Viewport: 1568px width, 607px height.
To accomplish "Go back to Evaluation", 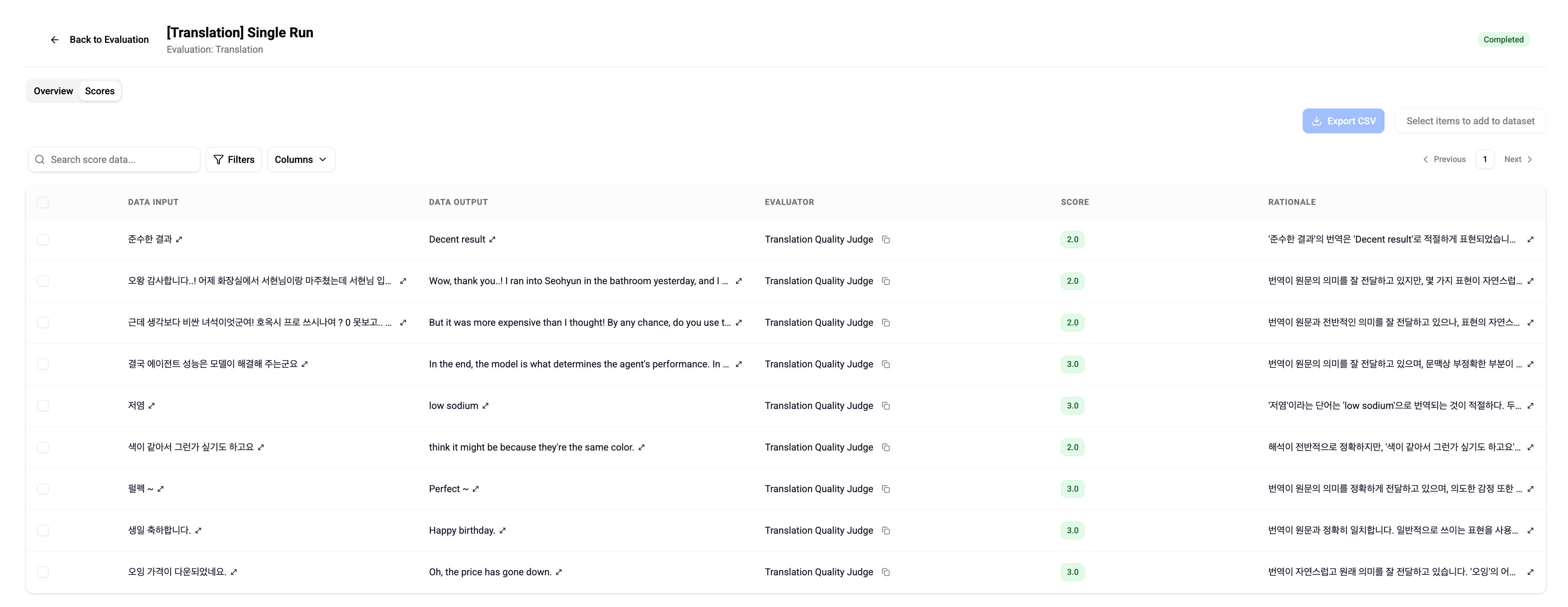I will click(x=100, y=39).
